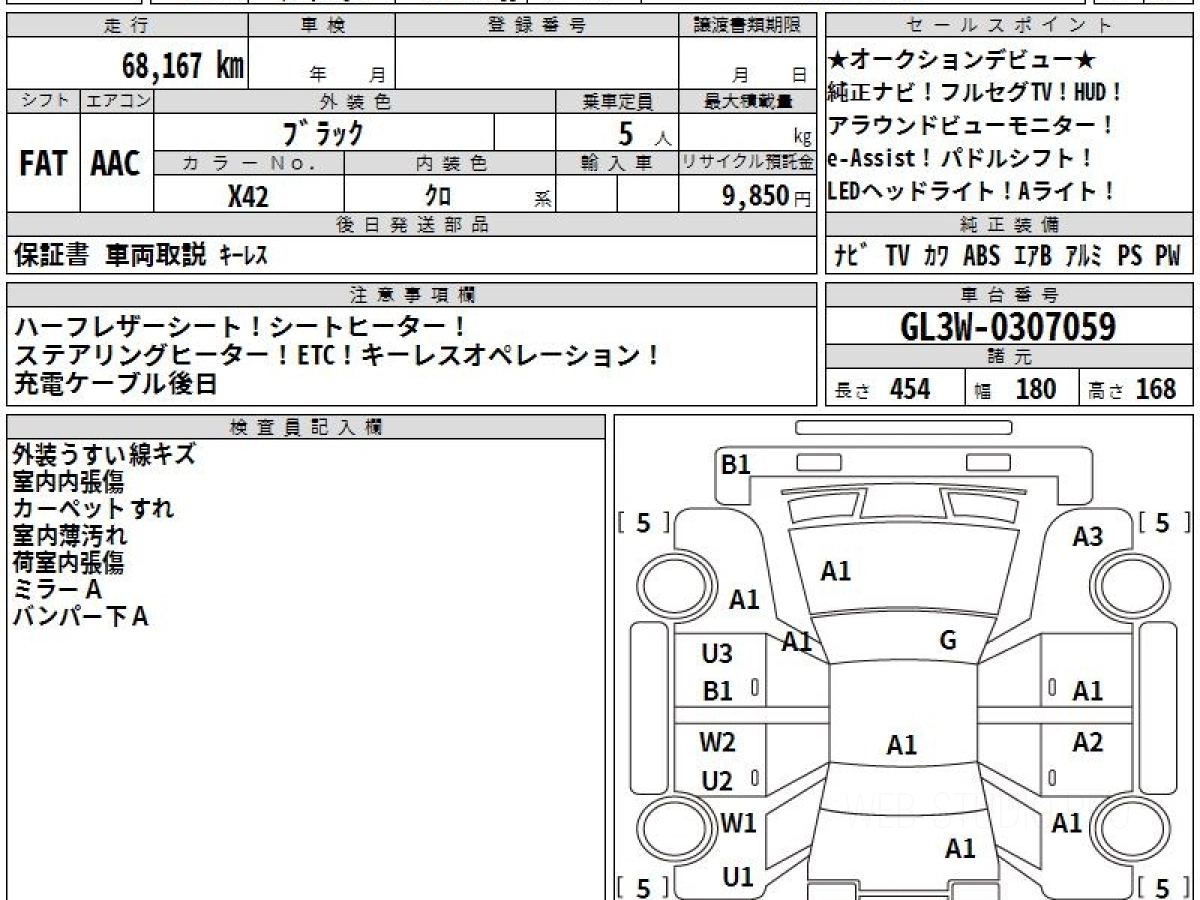Click the 保証書 item

coord(52,256)
